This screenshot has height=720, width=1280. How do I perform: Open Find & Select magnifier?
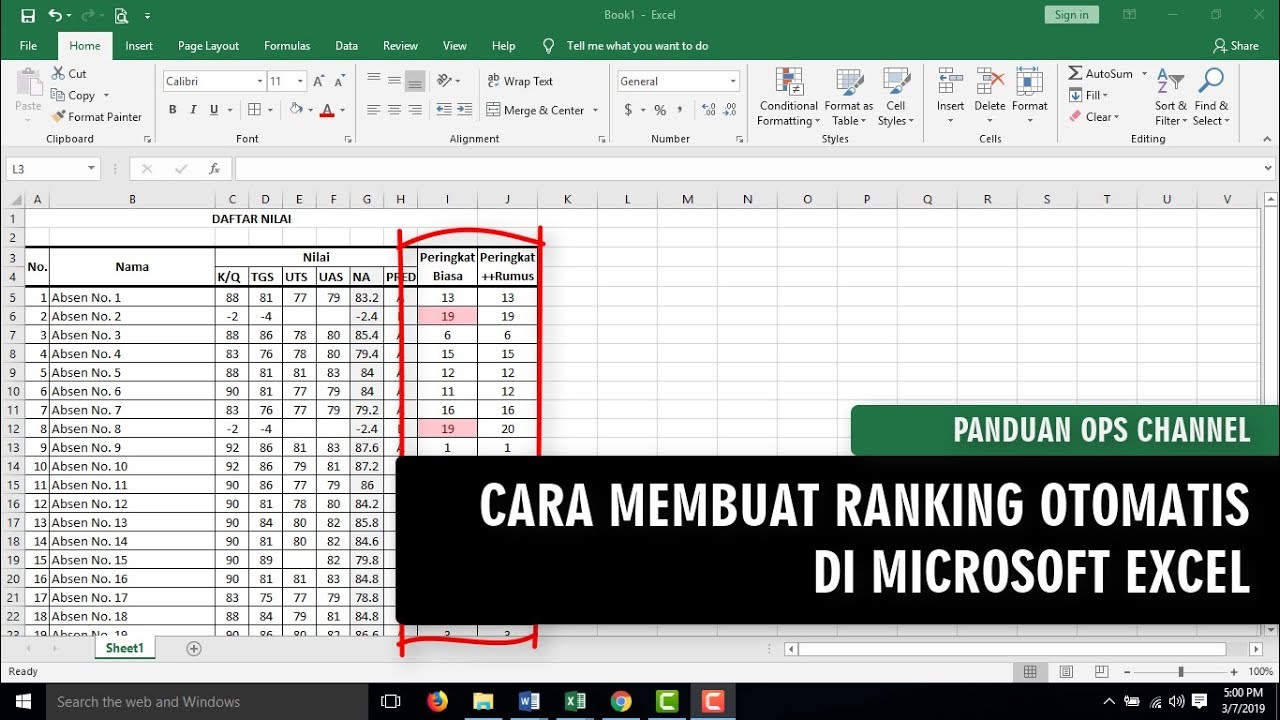1211,97
